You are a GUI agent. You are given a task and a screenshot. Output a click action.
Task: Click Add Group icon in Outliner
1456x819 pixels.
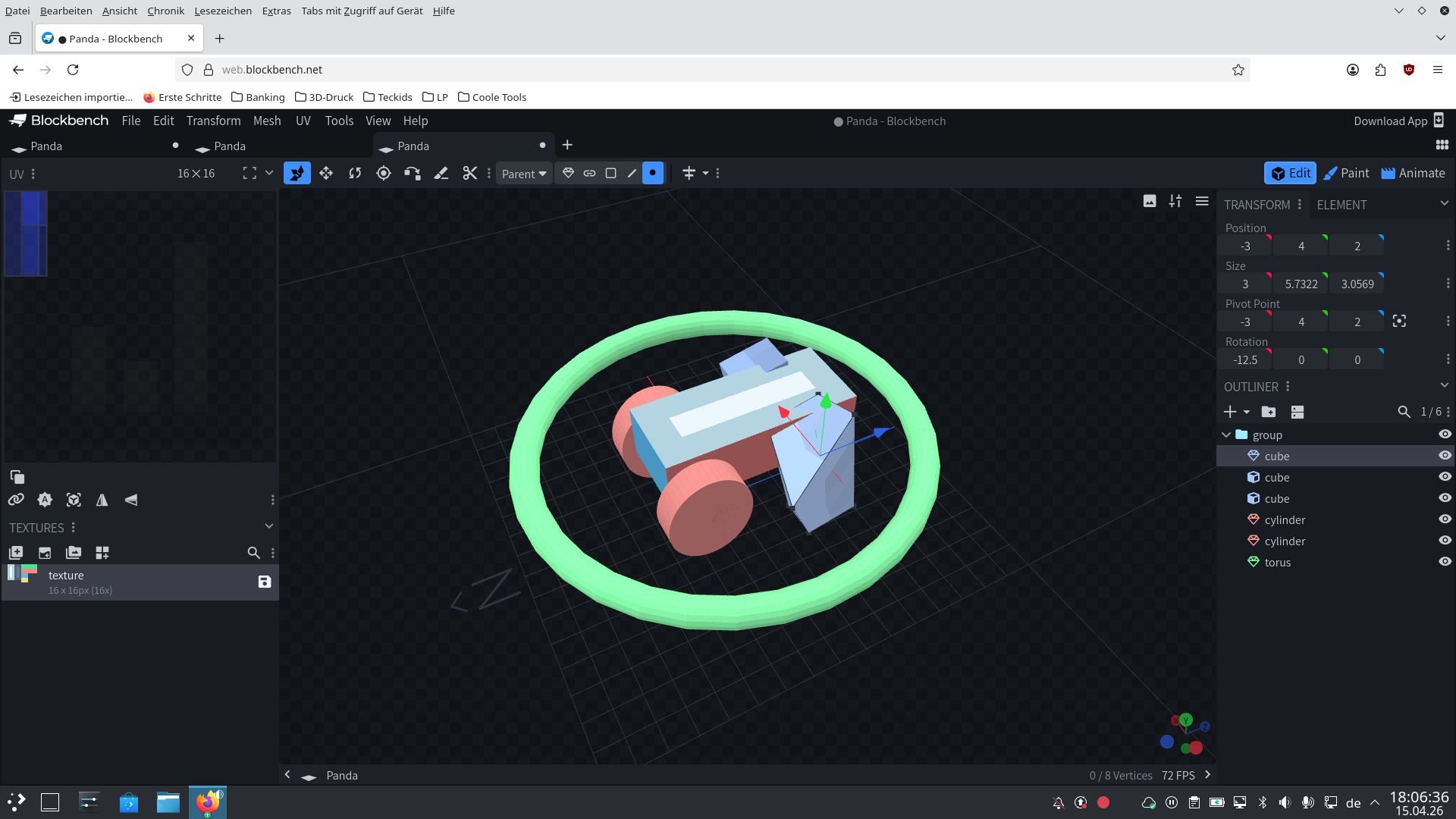click(1269, 412)
